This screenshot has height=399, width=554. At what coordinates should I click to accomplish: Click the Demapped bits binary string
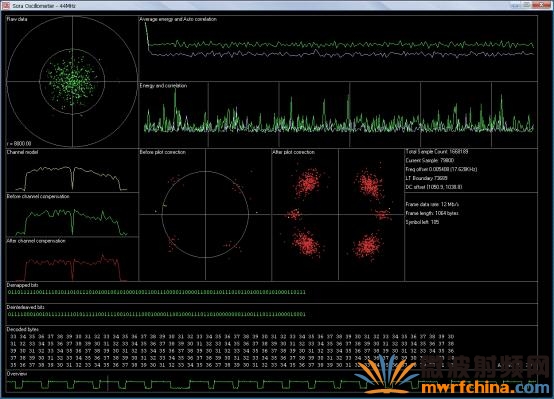(157, 292)
